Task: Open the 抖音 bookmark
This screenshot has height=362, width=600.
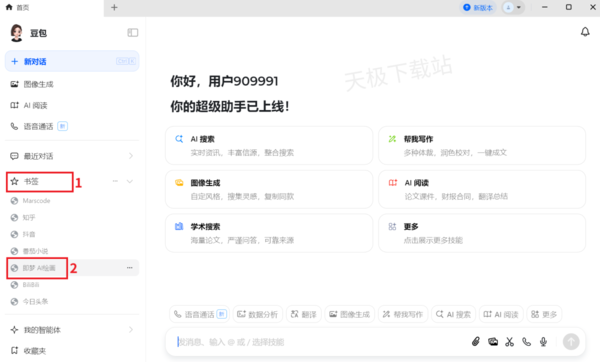Action: (72, 234)
